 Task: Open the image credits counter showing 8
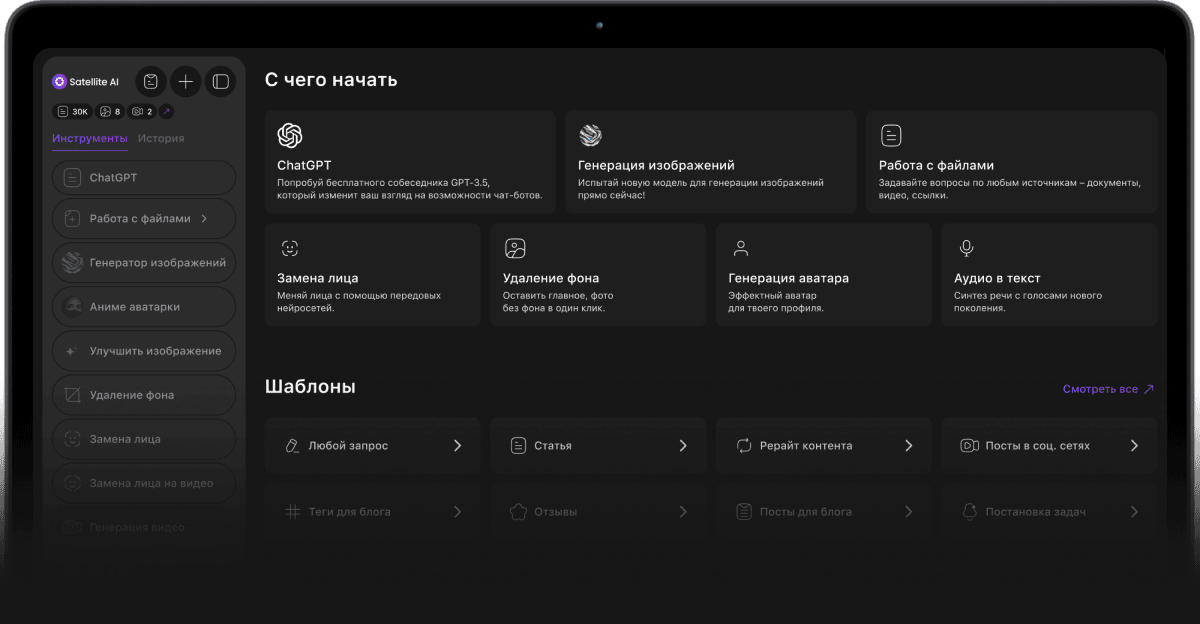coord(110,112)
